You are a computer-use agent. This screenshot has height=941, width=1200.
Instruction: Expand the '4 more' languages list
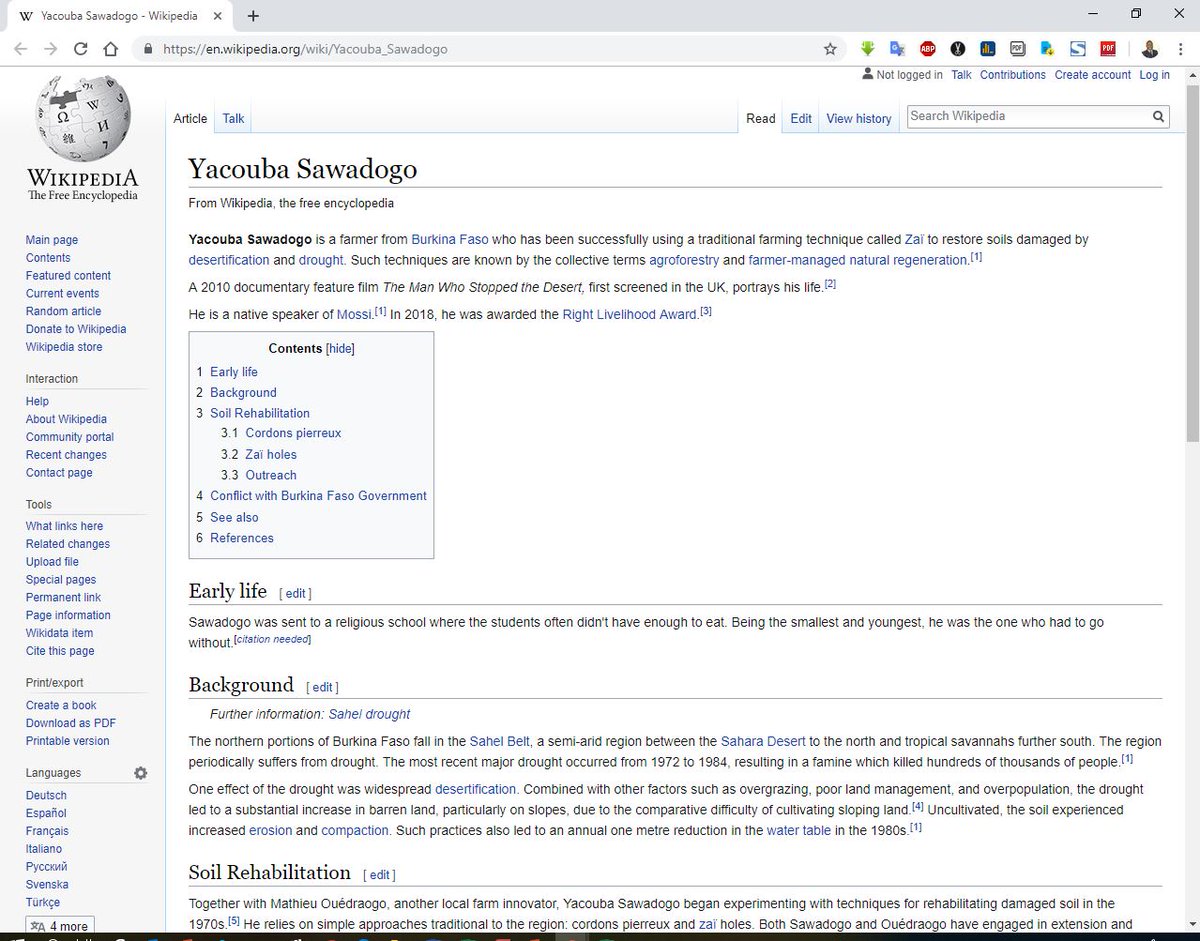click(60, 926)
